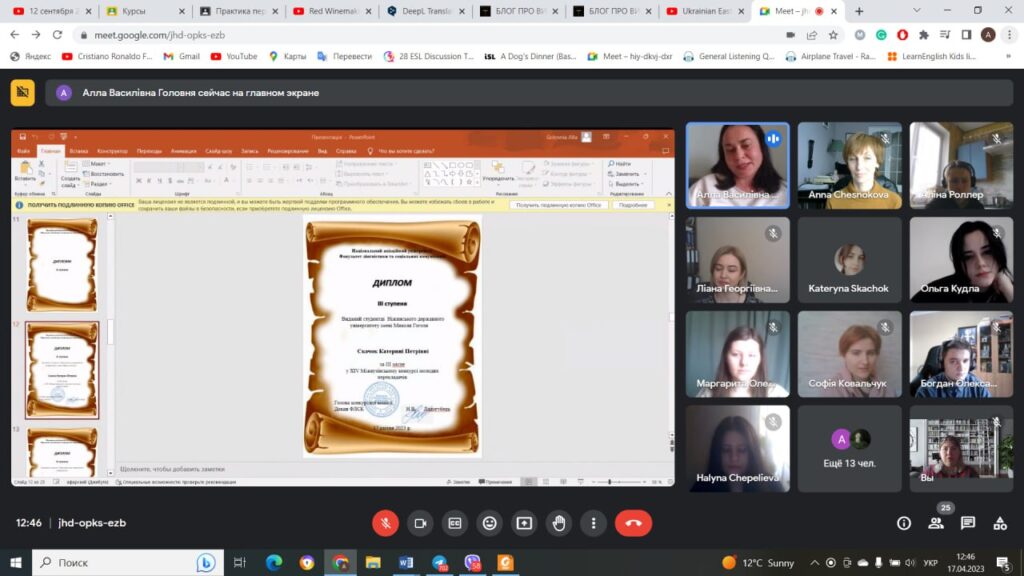
Task: Switch to the DeepL Translate browser tab
Action: (425, 11)
